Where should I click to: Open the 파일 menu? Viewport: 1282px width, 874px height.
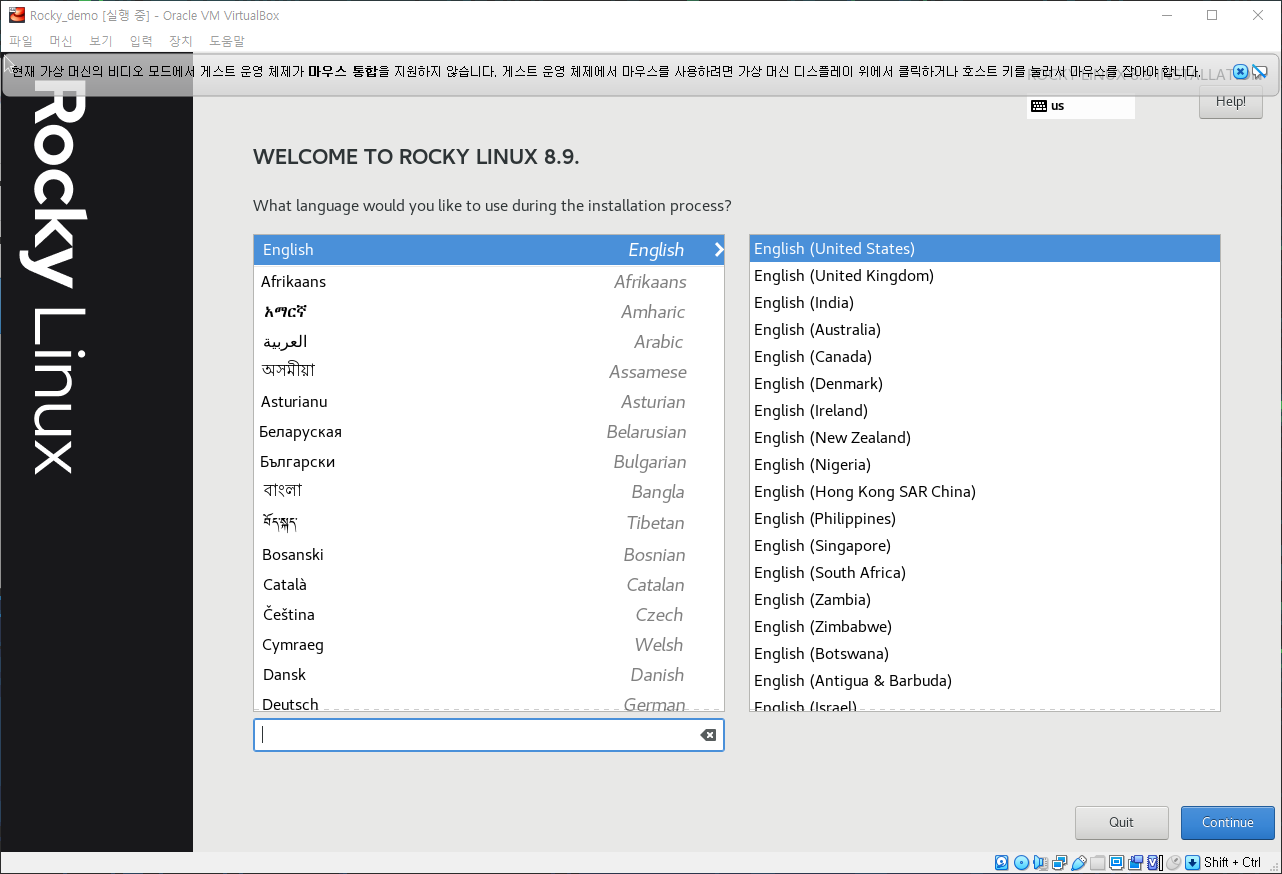point(21,41)
